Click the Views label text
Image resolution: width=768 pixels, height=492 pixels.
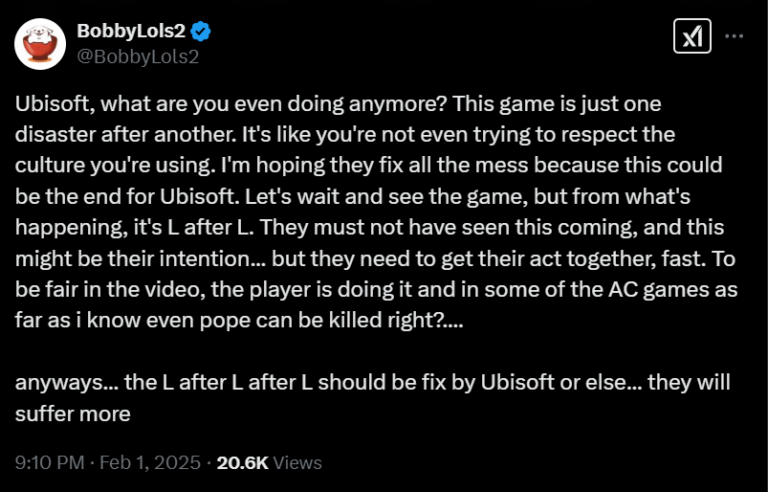click(x=298, y=463)
